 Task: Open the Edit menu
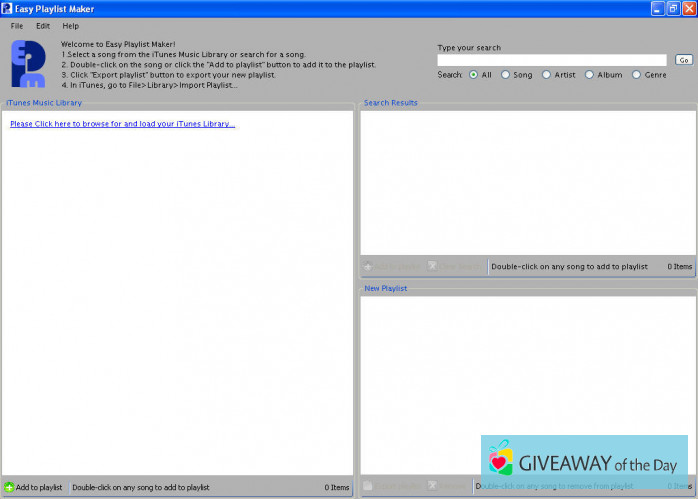click(43, 26)
